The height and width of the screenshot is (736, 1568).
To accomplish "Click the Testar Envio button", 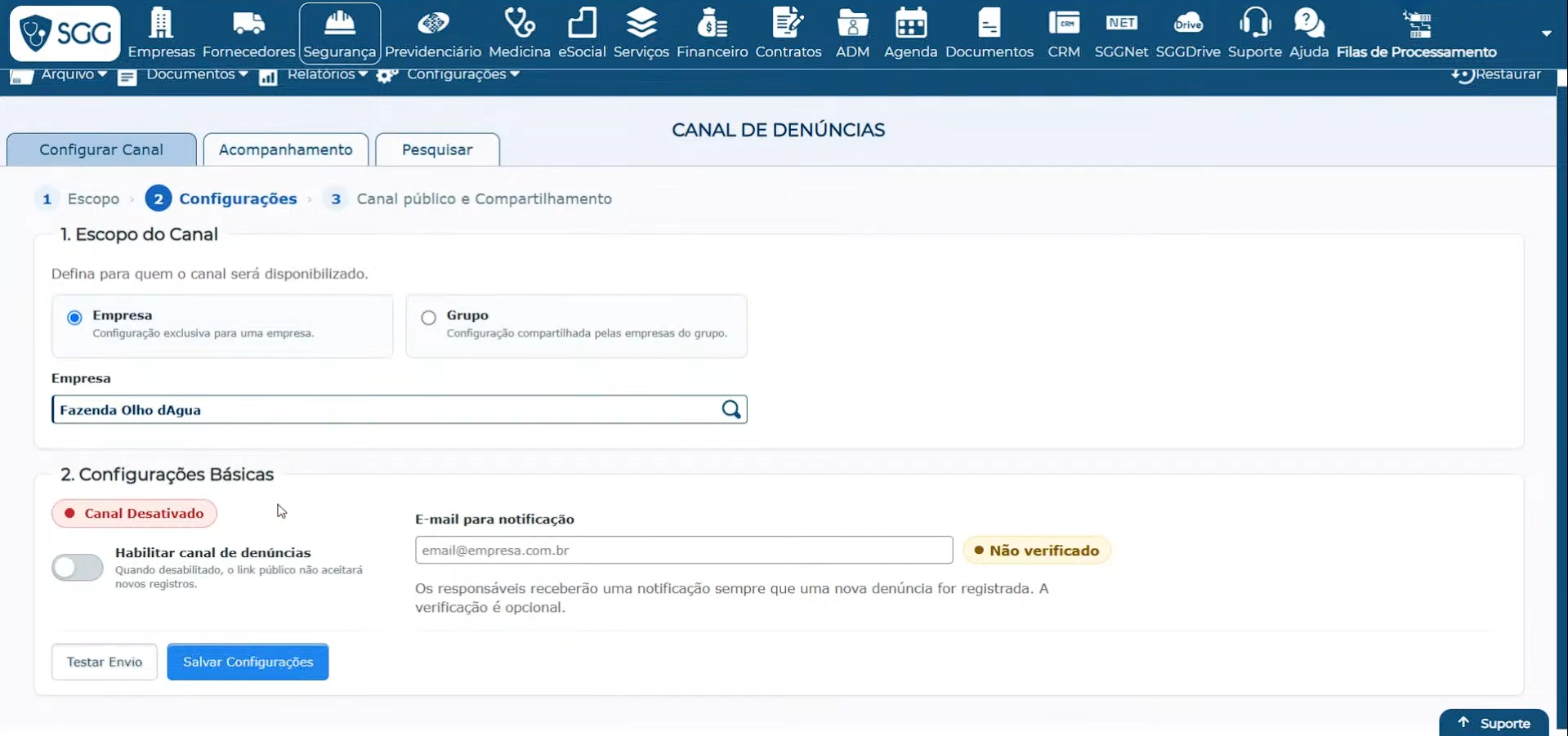I will coord(105,662).
